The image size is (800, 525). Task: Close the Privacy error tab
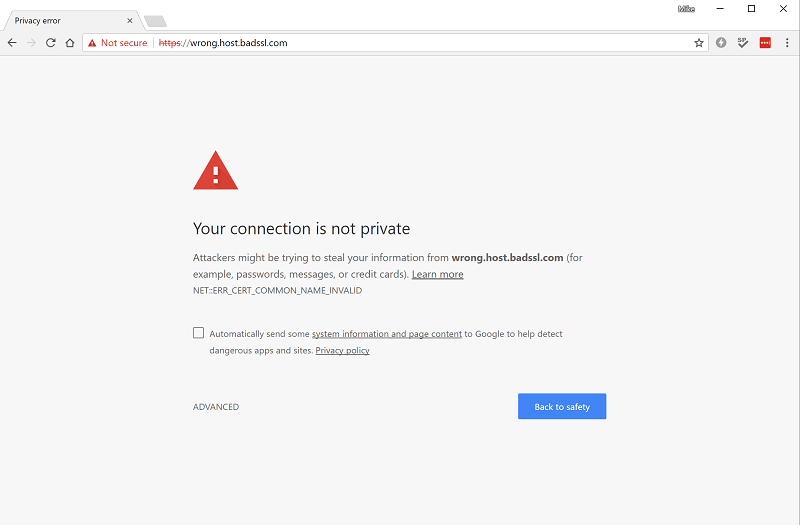[x=129, y=20]
